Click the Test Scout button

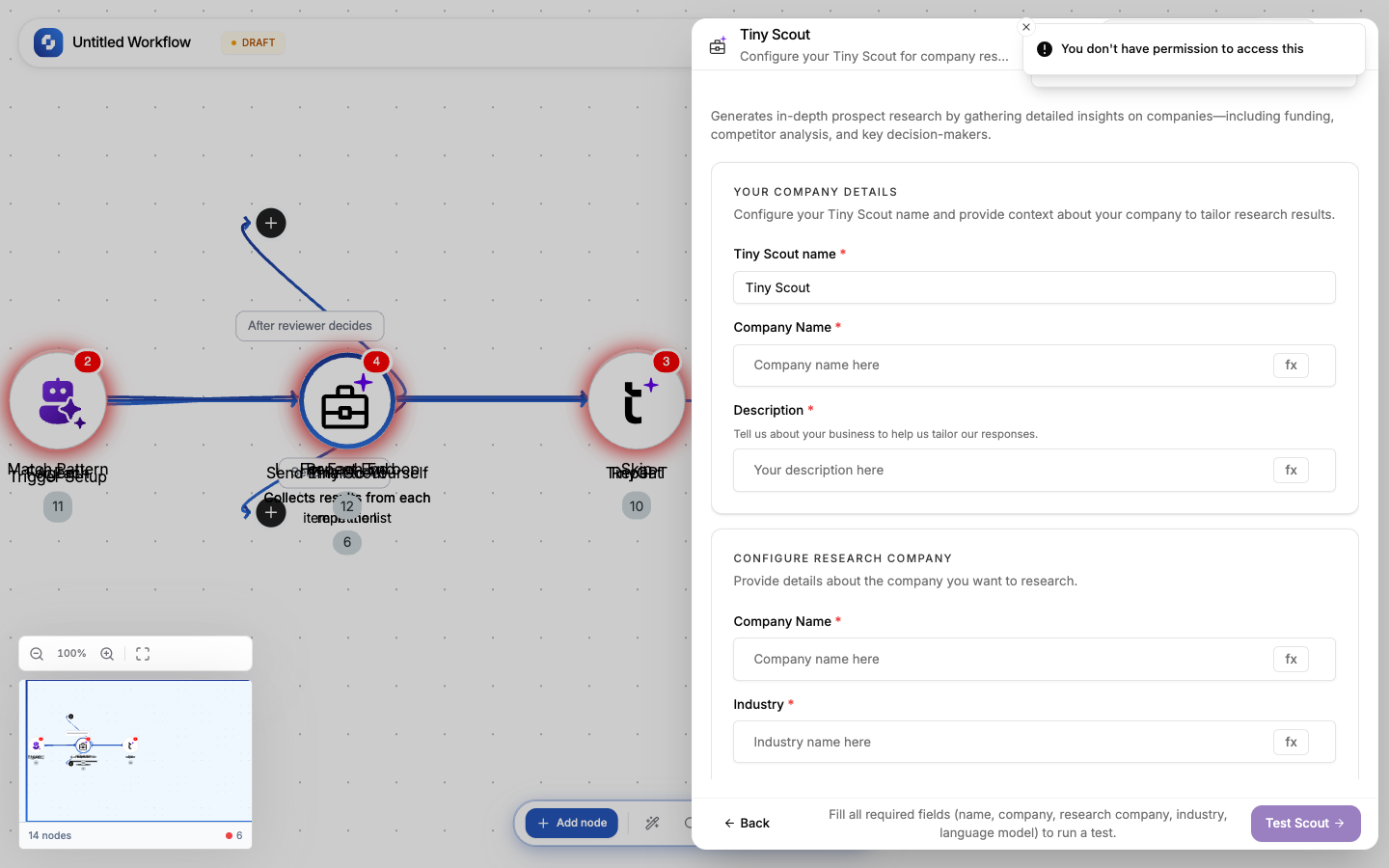(1305, 824)
